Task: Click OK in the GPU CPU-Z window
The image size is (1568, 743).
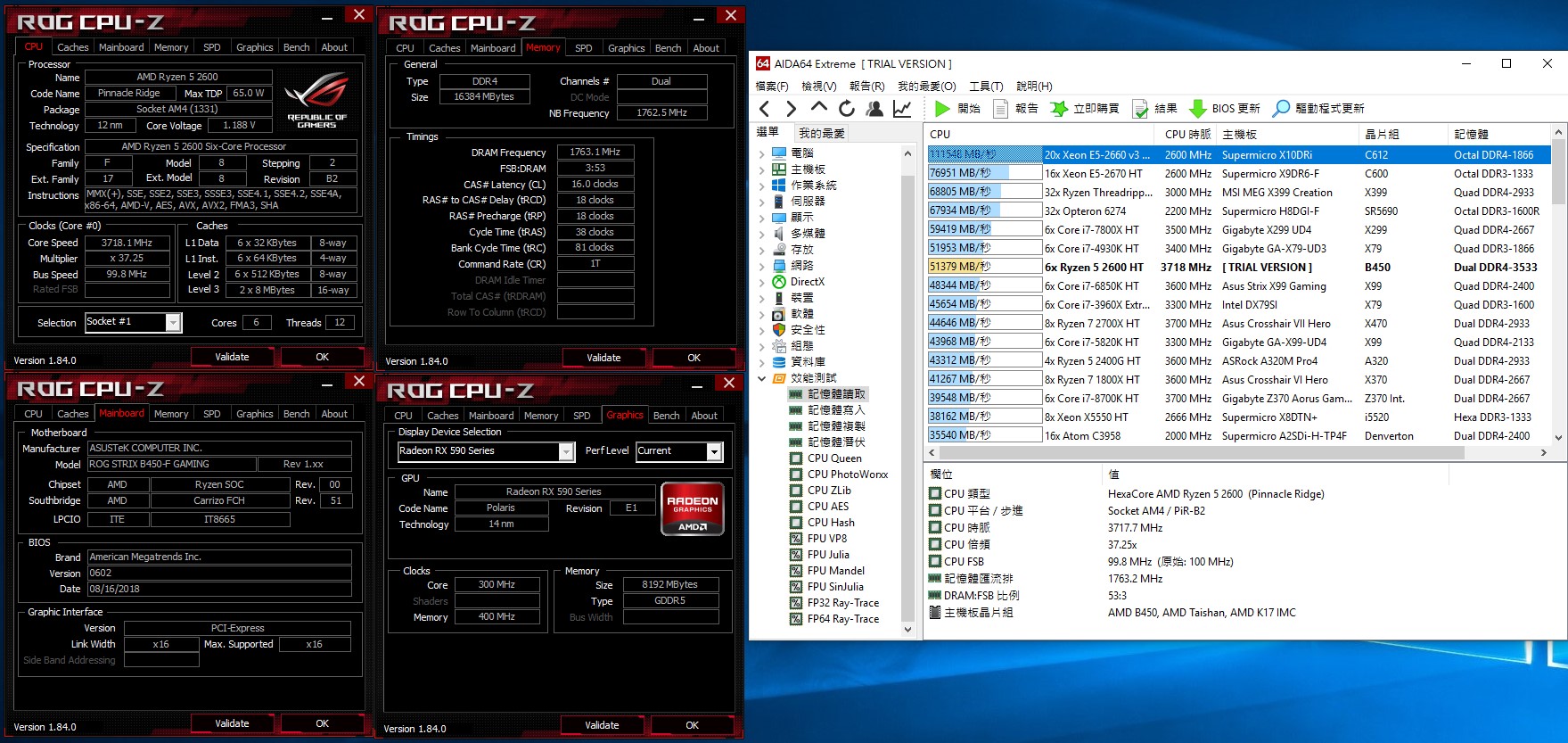Action: (x=692, y=725)
